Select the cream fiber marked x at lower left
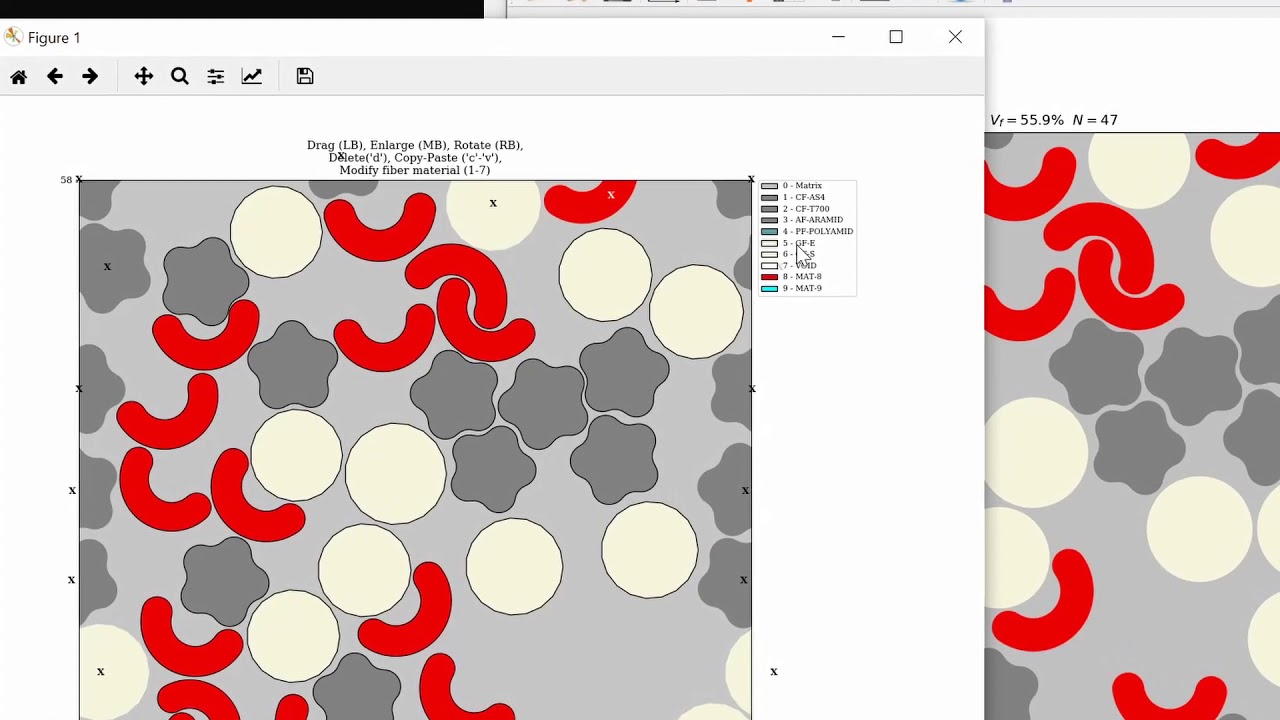This screenshot has height=720, width=1280. click(112, 671)
